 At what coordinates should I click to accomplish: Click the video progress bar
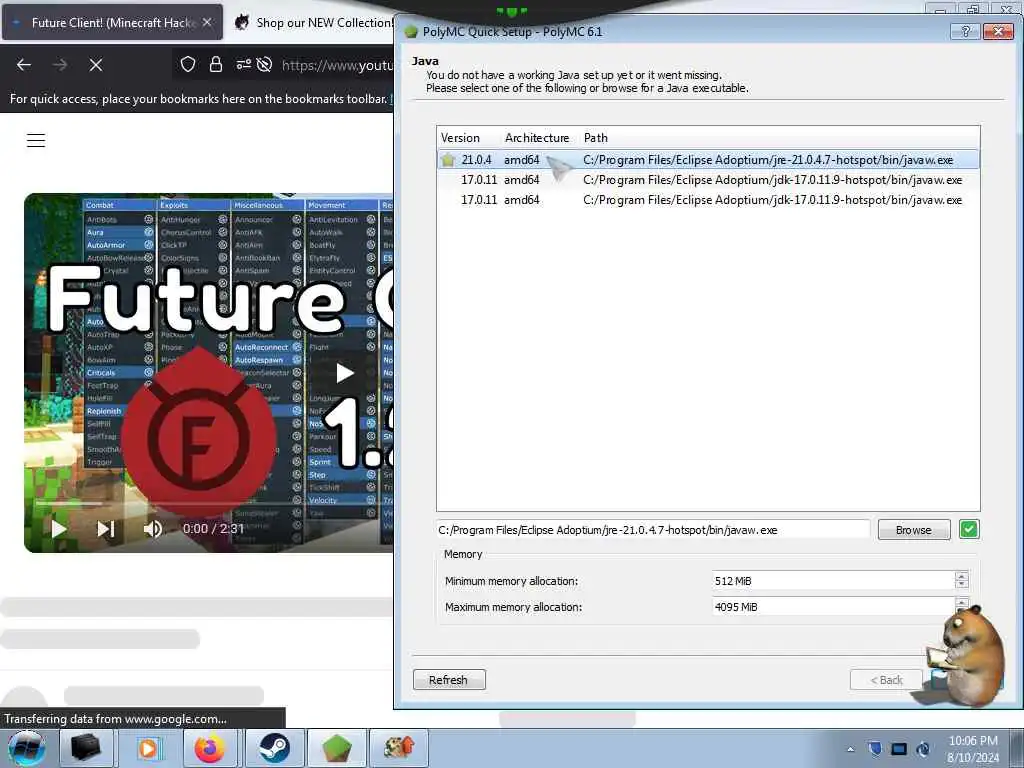coord(214,504)
